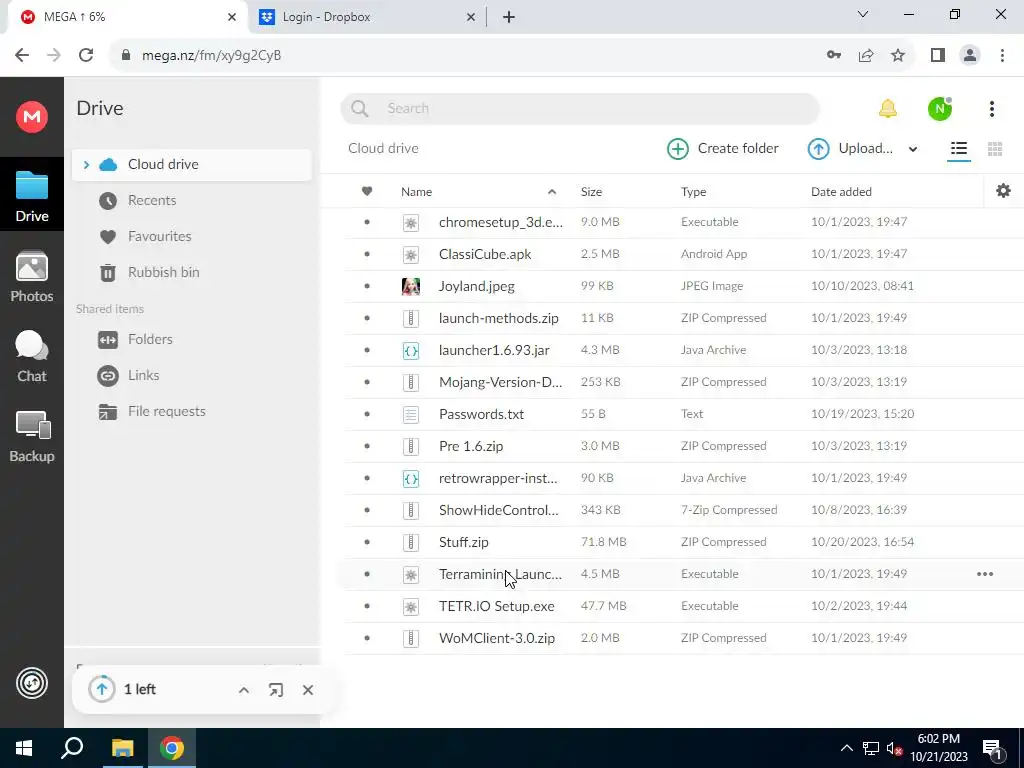1024x768 pixels.
Task: Open the Rubbish bin
Action: [x=163, y=272]
